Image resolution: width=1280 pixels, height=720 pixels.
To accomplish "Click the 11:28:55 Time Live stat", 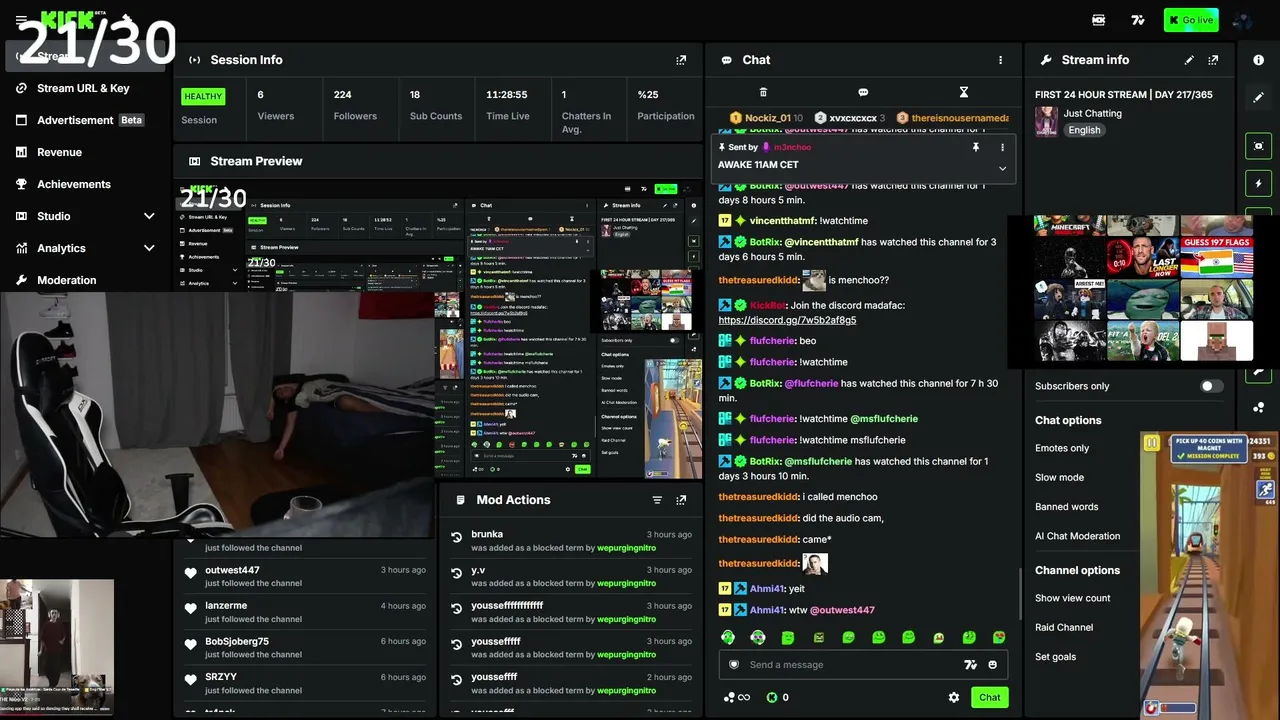I will click(507, 105).
